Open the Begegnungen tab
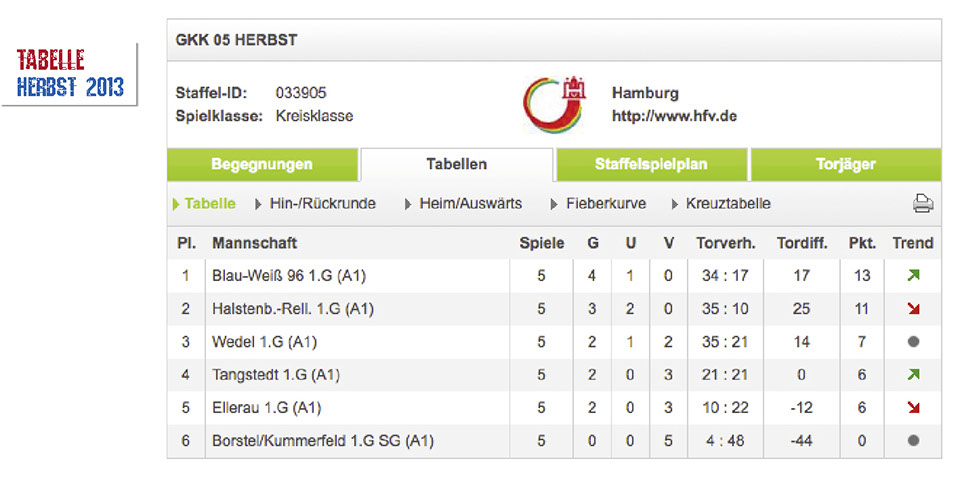960x480 pixels. pos(262,165)
